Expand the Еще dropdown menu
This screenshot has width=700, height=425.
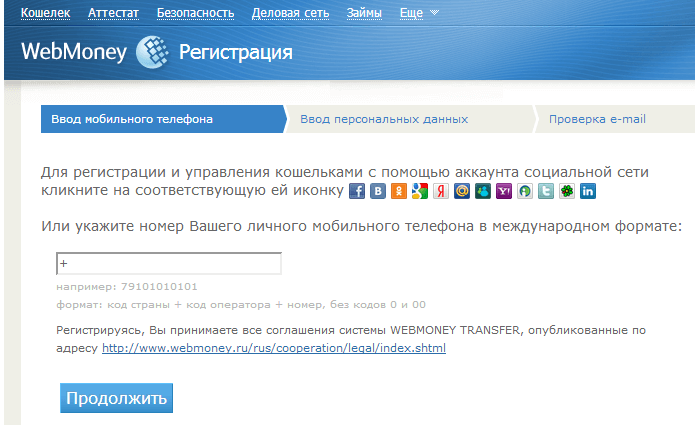[419, 13]
